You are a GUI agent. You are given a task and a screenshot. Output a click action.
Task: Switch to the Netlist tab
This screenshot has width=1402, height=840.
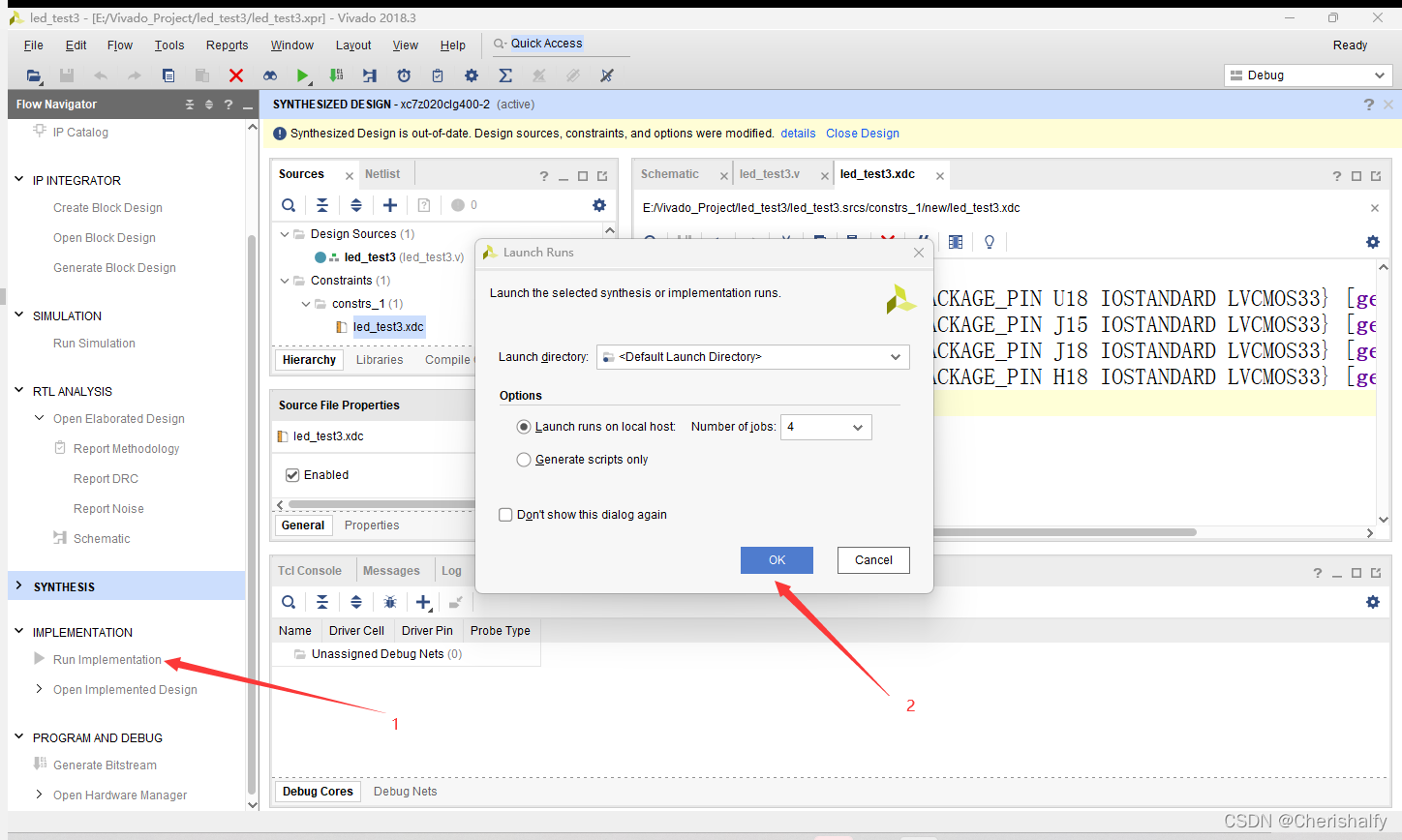(x=382, y=174)
